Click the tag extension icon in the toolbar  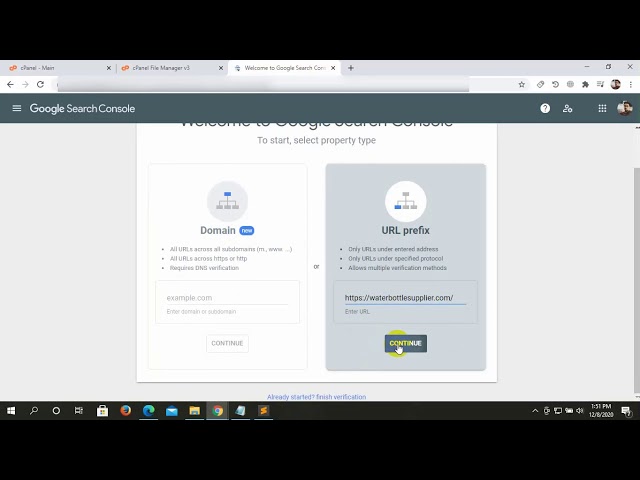click(540, 84)
